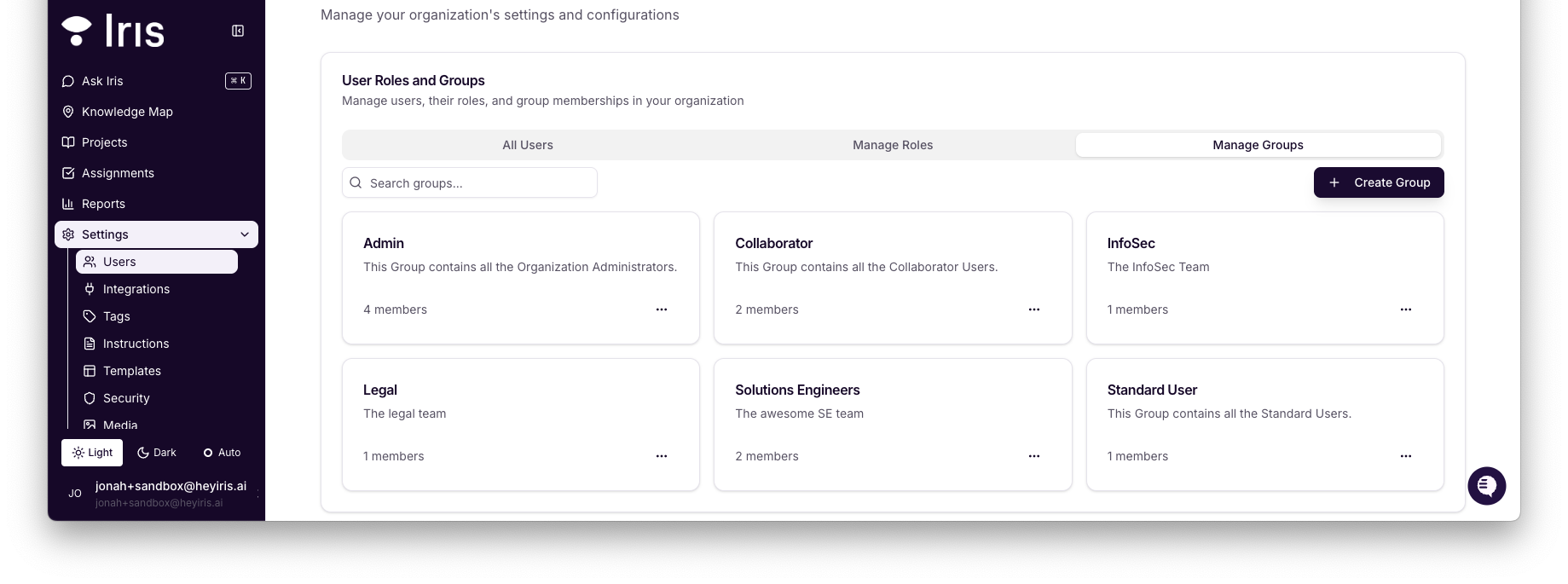Open options menu for Legal group
The image size is (1568, 584).
(662, 456)
